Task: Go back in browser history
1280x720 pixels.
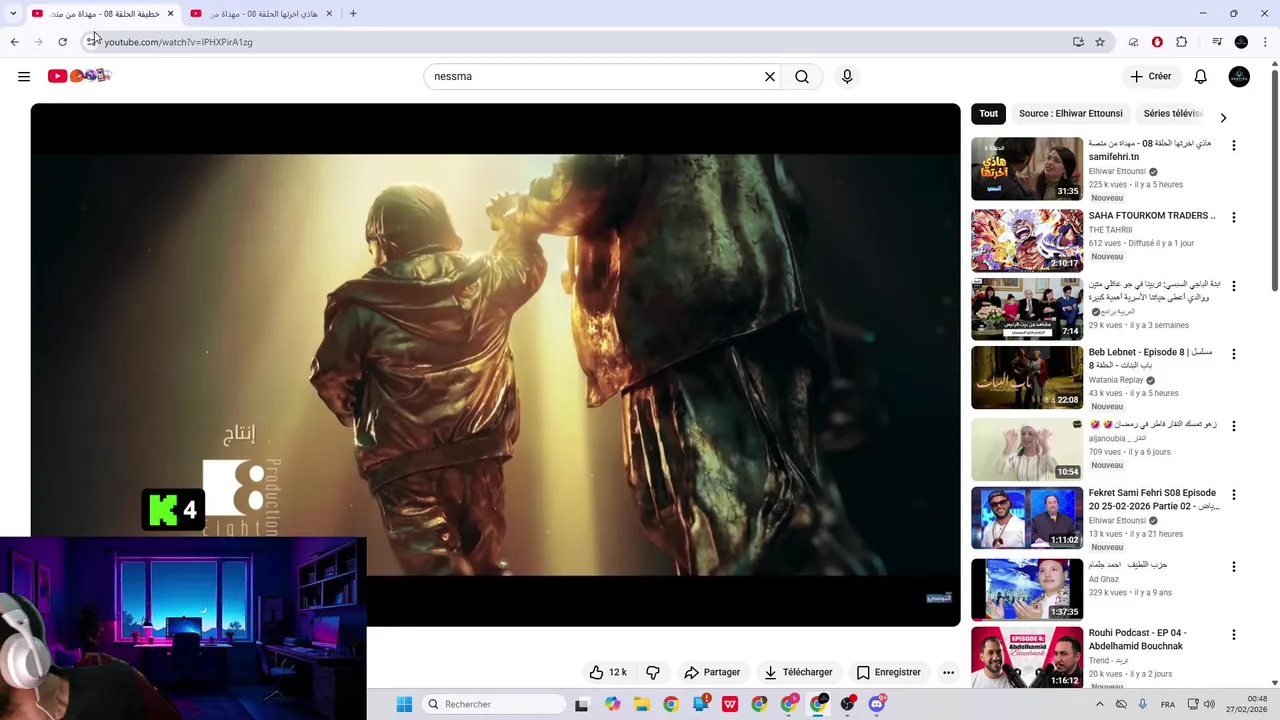Action: (x=14, y=42)
